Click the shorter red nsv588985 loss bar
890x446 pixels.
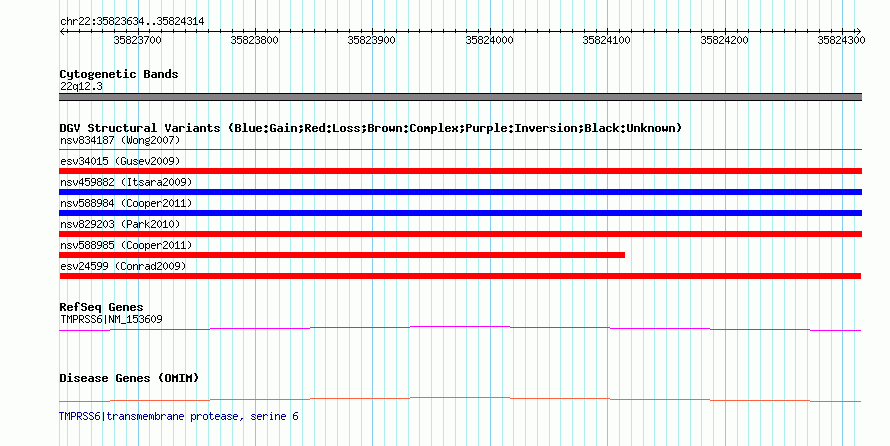pyautogui.click(x=342, y=255)
